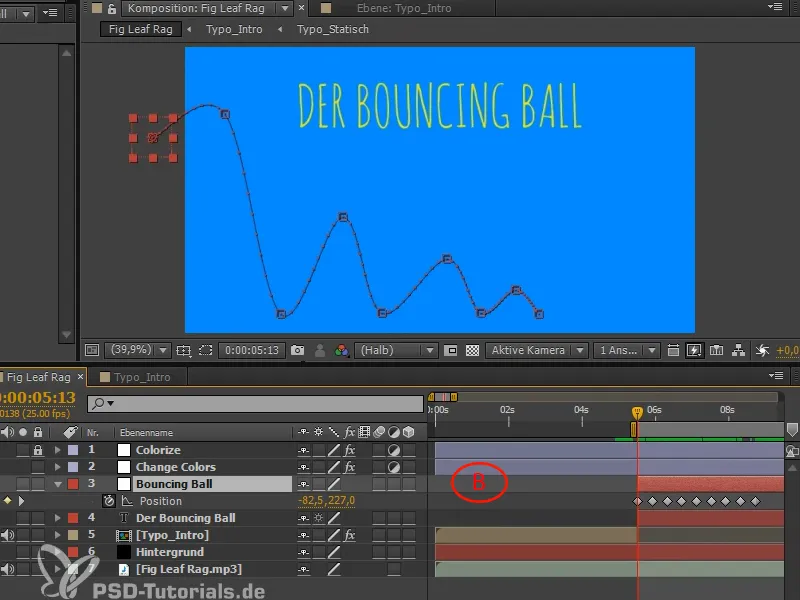The height and width of the screenshot is (600, 800).
Task: Collapse the Bouncing Ball layer properties
Action: coord(58,484)
